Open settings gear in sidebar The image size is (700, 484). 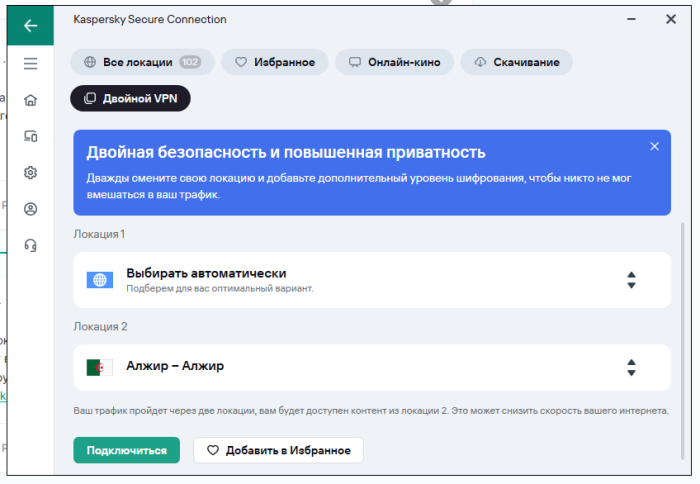30,172
